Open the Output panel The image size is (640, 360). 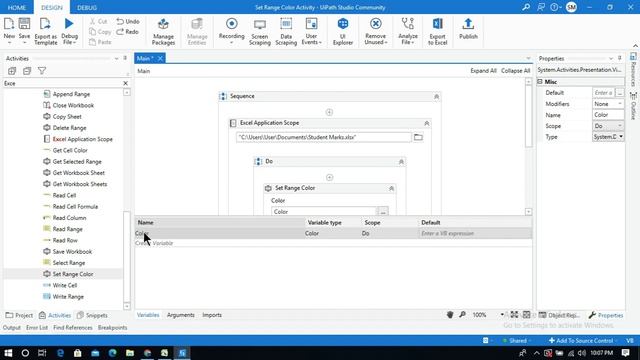(x=11, y=327)
